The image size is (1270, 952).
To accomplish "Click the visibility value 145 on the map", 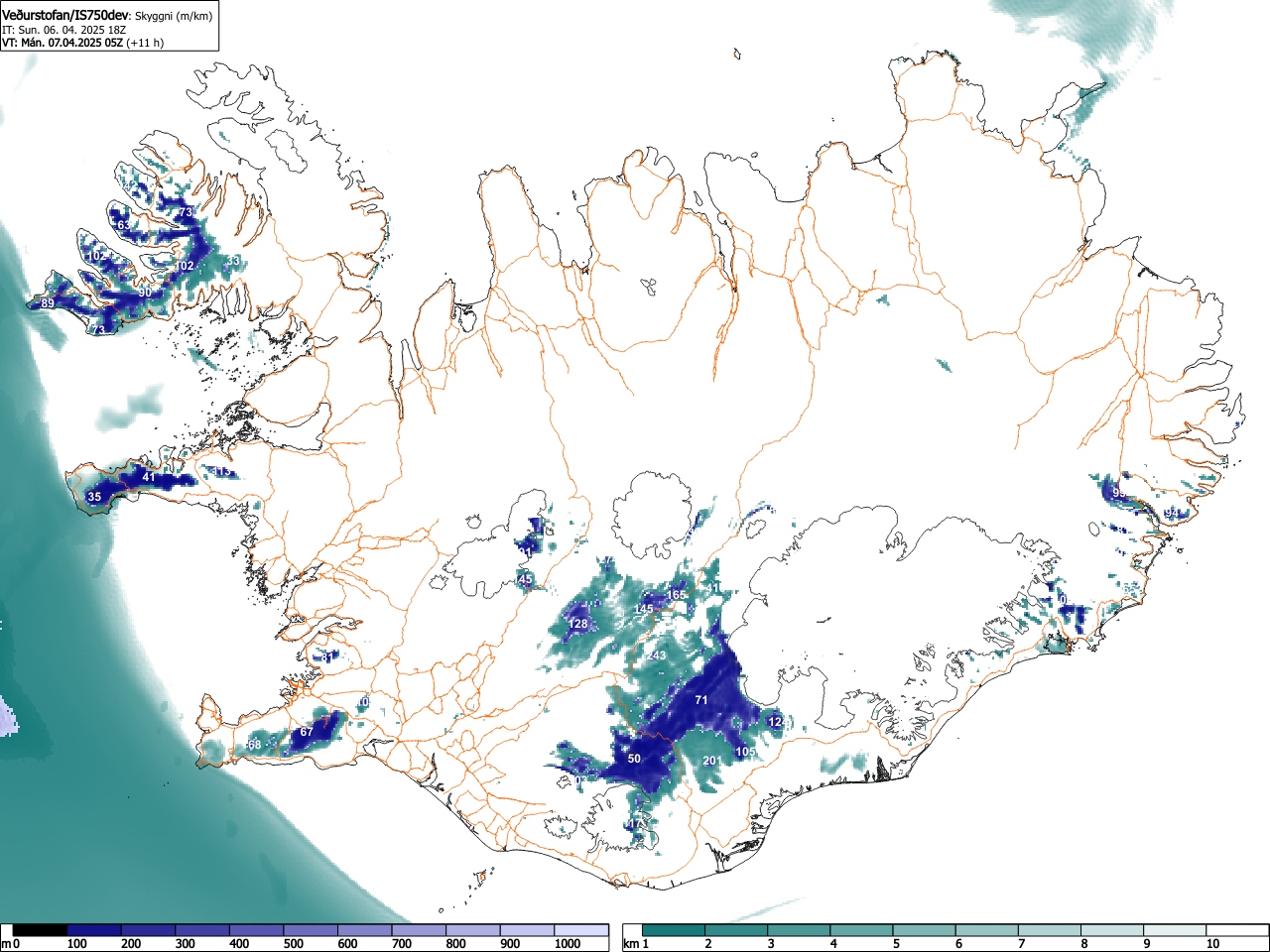I will [x=644, y=608].
